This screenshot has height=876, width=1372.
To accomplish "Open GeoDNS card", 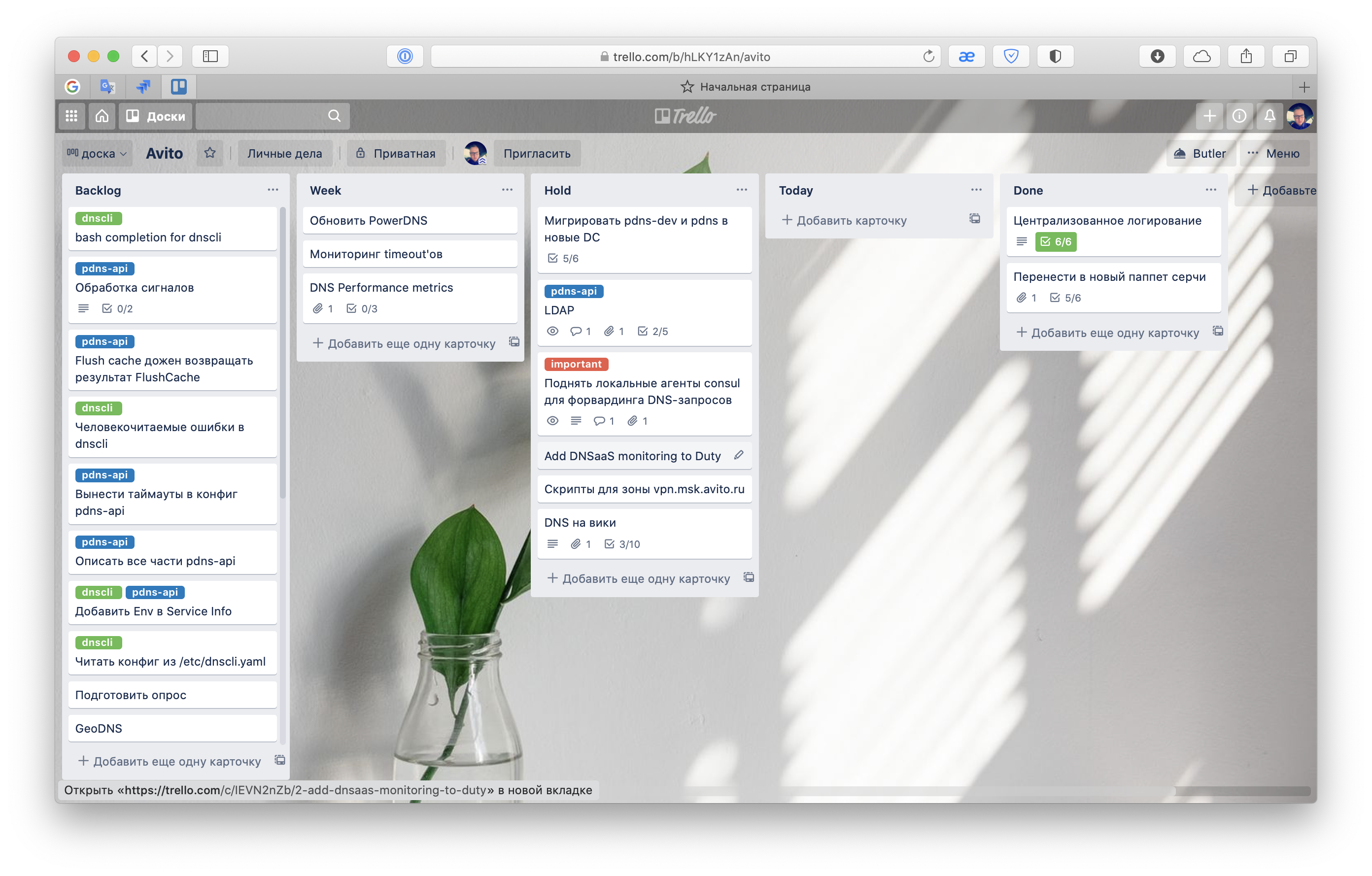I will (x=172, y=729).
